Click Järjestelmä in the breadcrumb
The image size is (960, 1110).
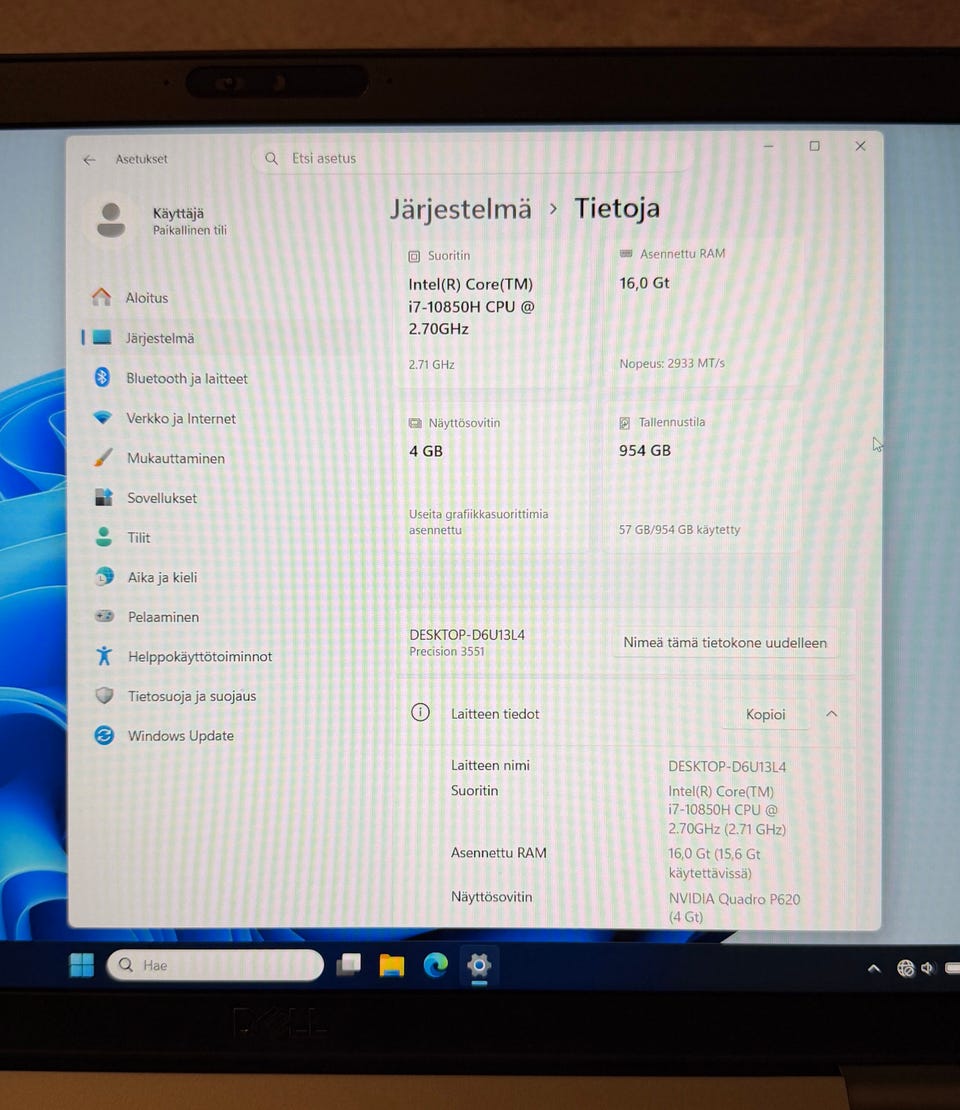pyautogui.click(x=460, y=209)
